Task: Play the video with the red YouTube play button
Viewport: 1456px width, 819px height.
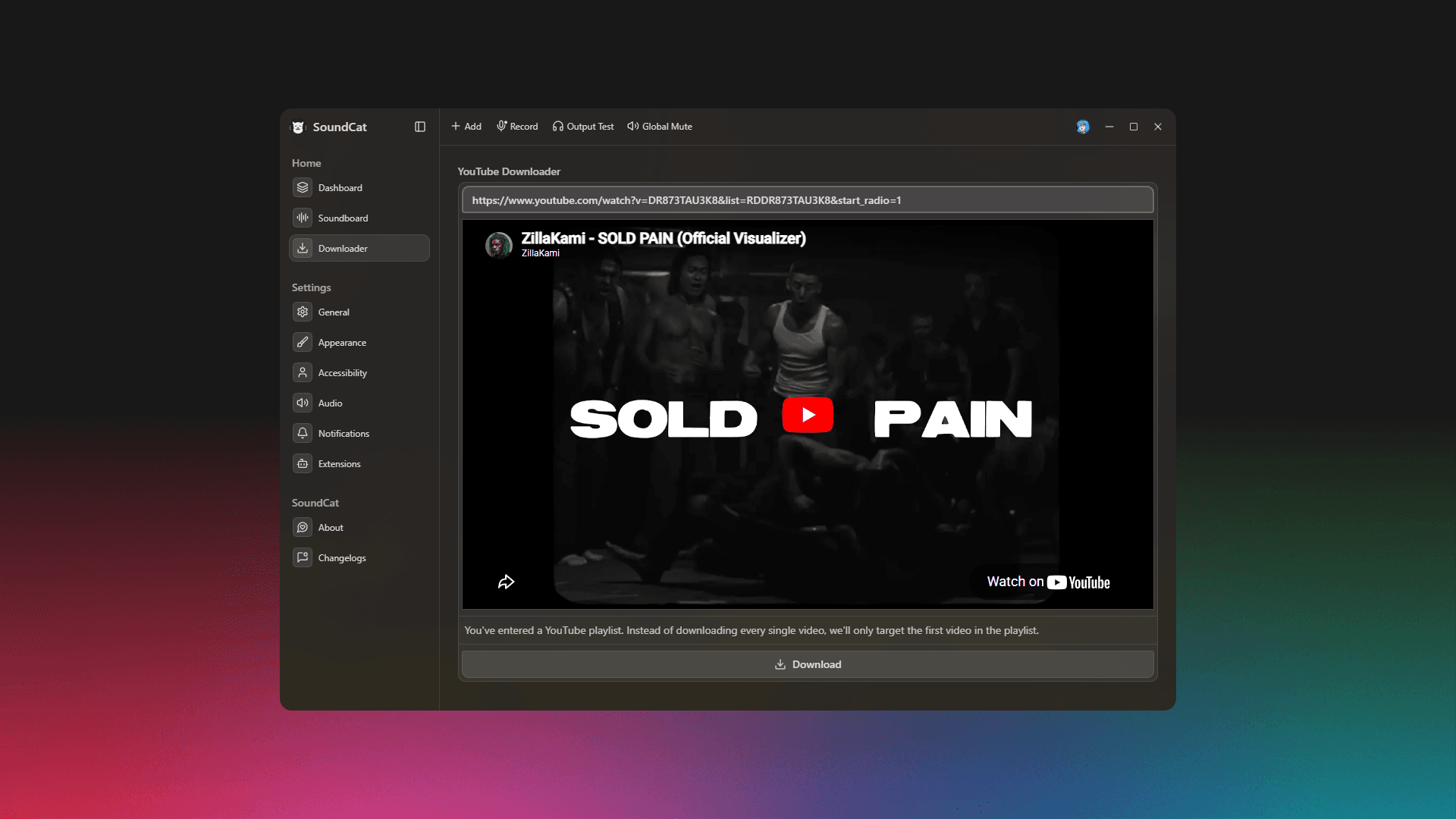Action: pos(808,415)
